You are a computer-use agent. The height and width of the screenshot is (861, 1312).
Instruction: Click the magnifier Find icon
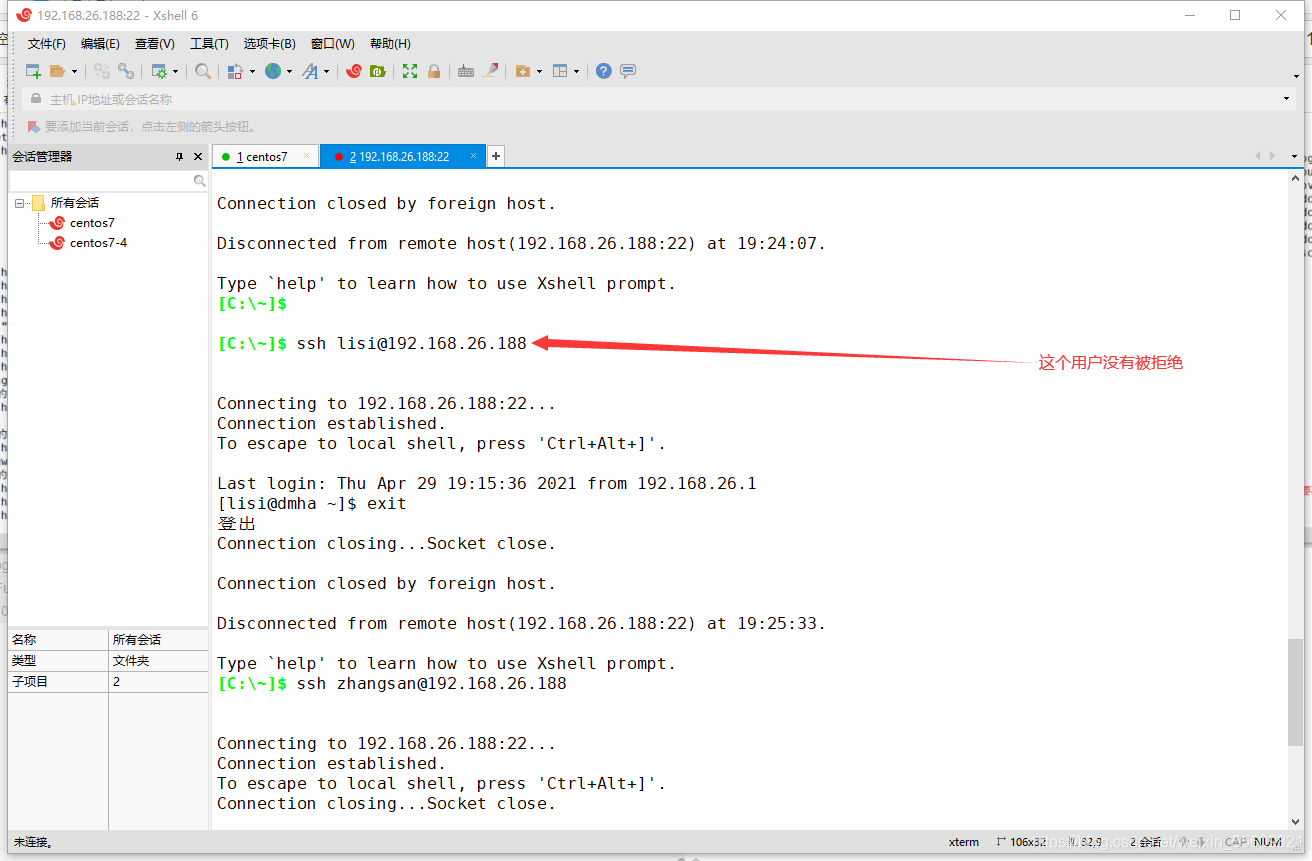click(x=203, y=71)
